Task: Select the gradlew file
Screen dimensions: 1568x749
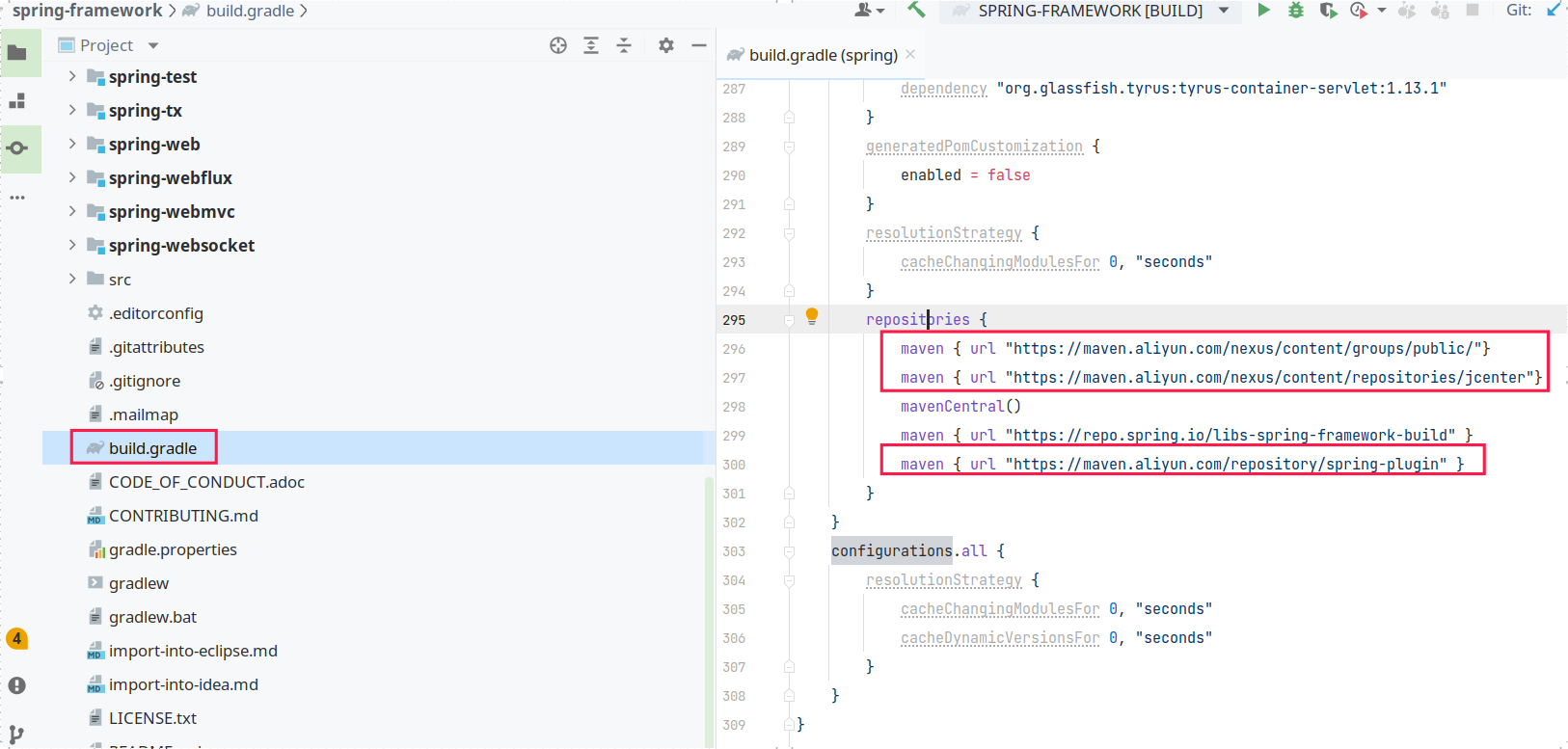Action: (139, 583)
